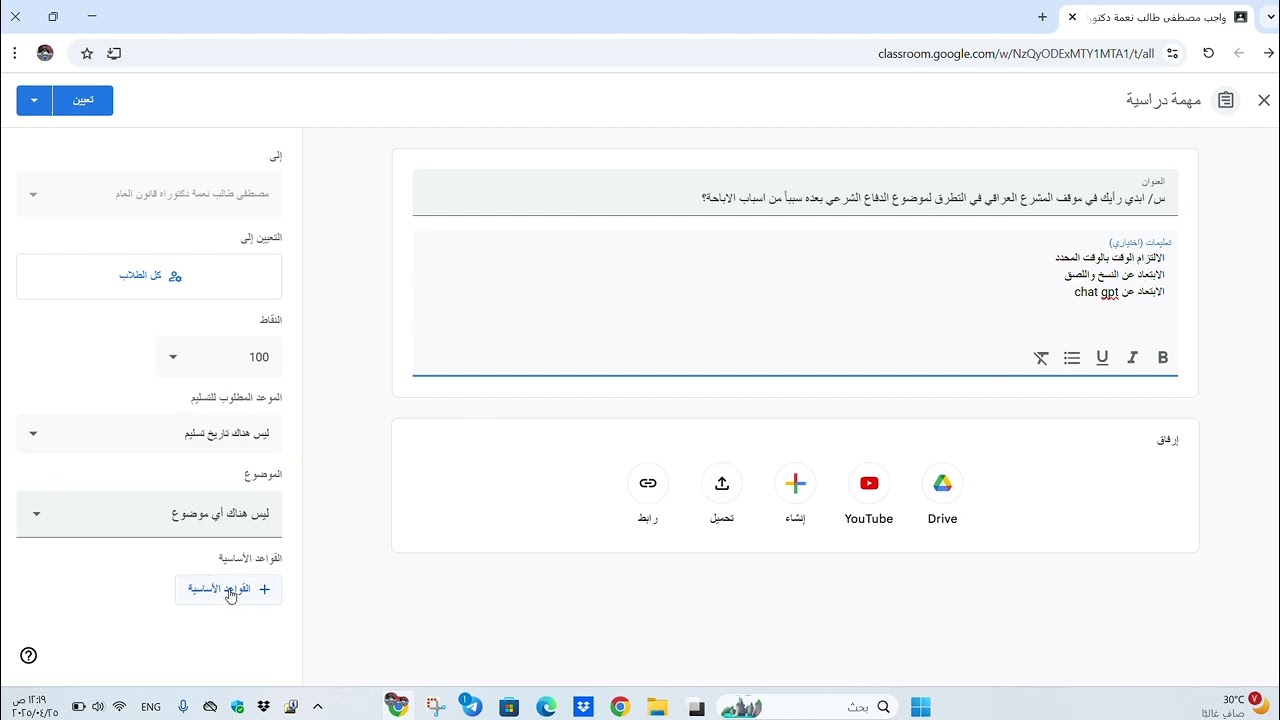The image size is (1280, 720).
Task: Close the assignment editor with the X
Action: (x=1264, y=100)
